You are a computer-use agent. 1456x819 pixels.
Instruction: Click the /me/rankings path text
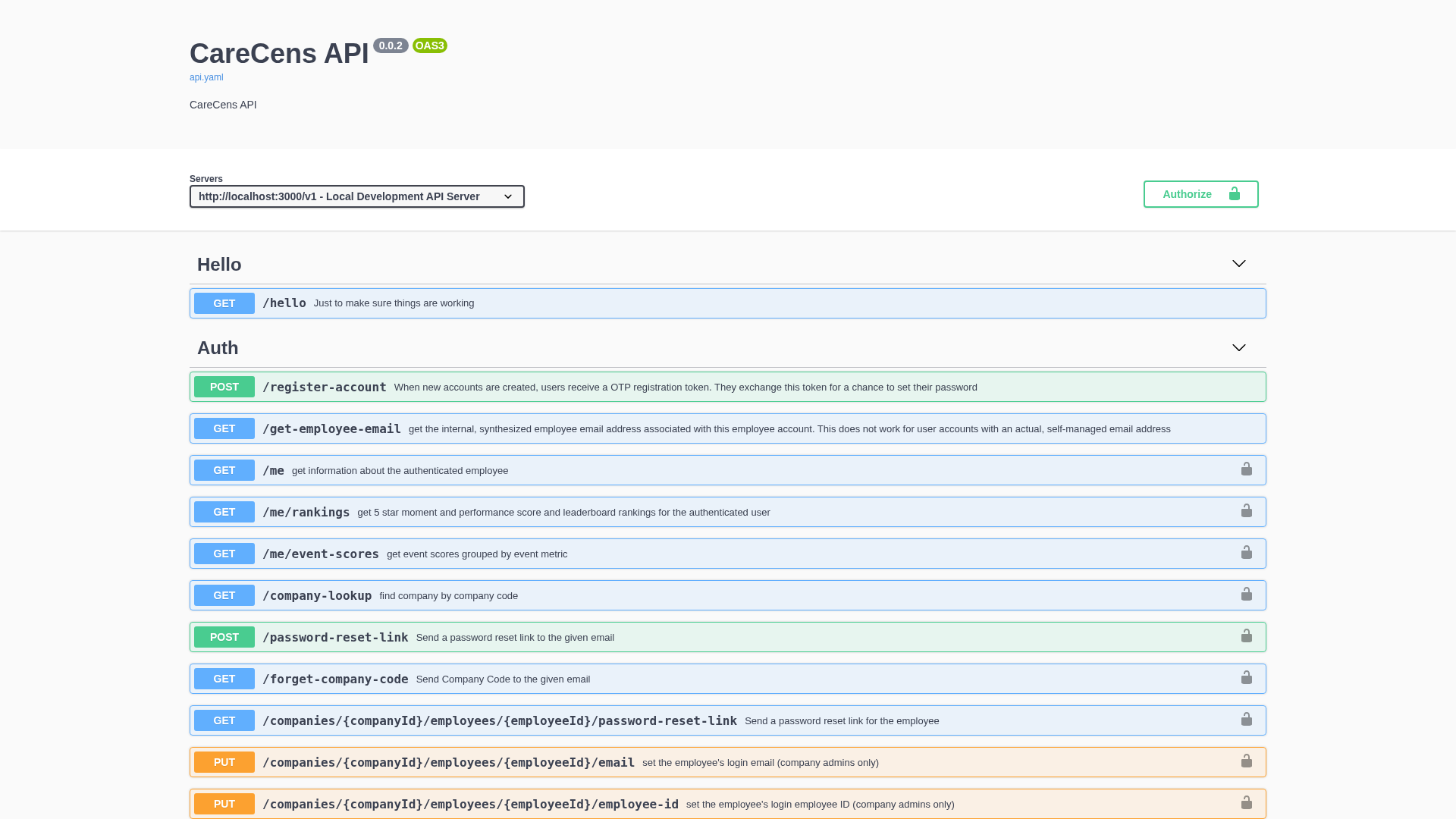click(306, 512)
